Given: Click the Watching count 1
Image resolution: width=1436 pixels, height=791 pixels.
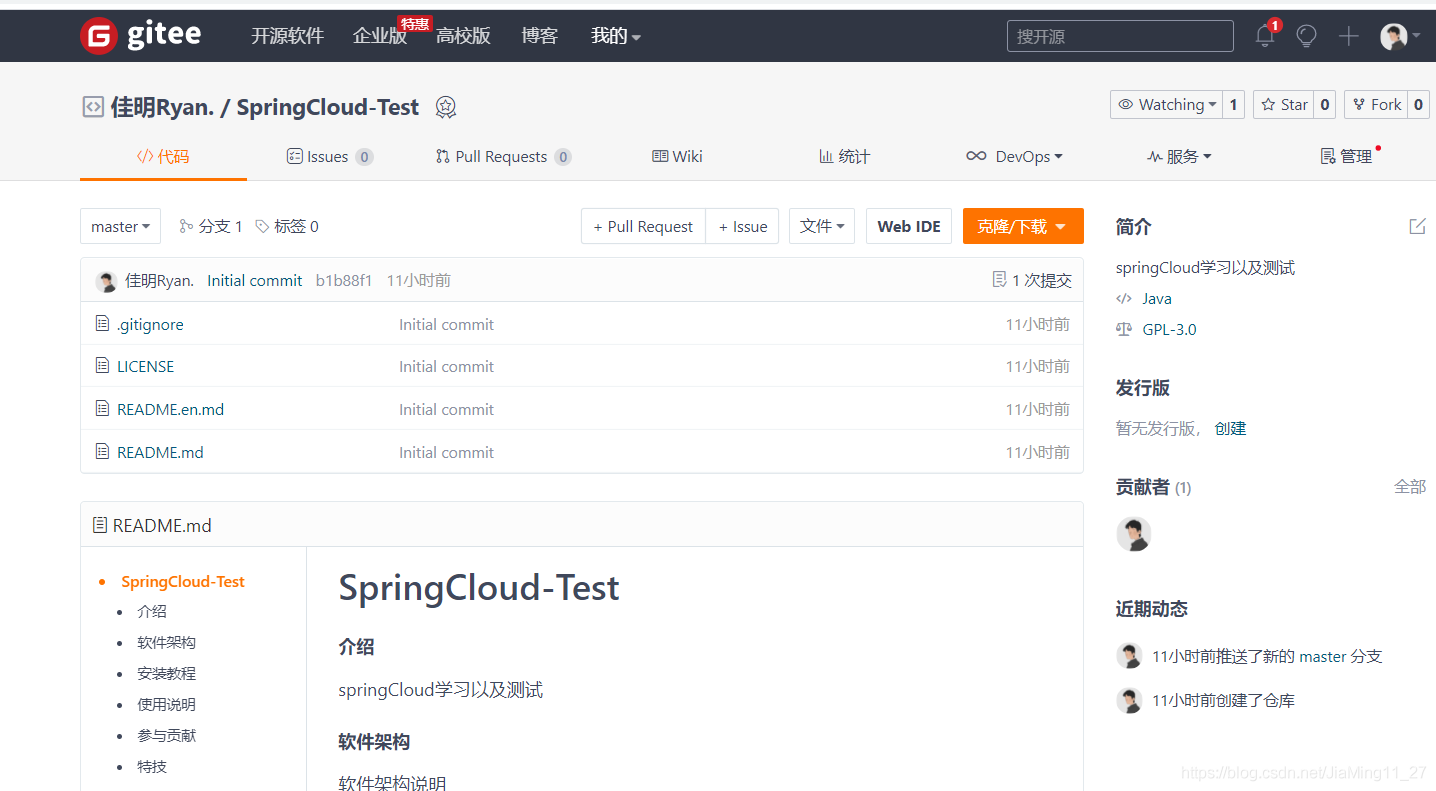Looking at the screenshot, I should [x=1233, y=104].
